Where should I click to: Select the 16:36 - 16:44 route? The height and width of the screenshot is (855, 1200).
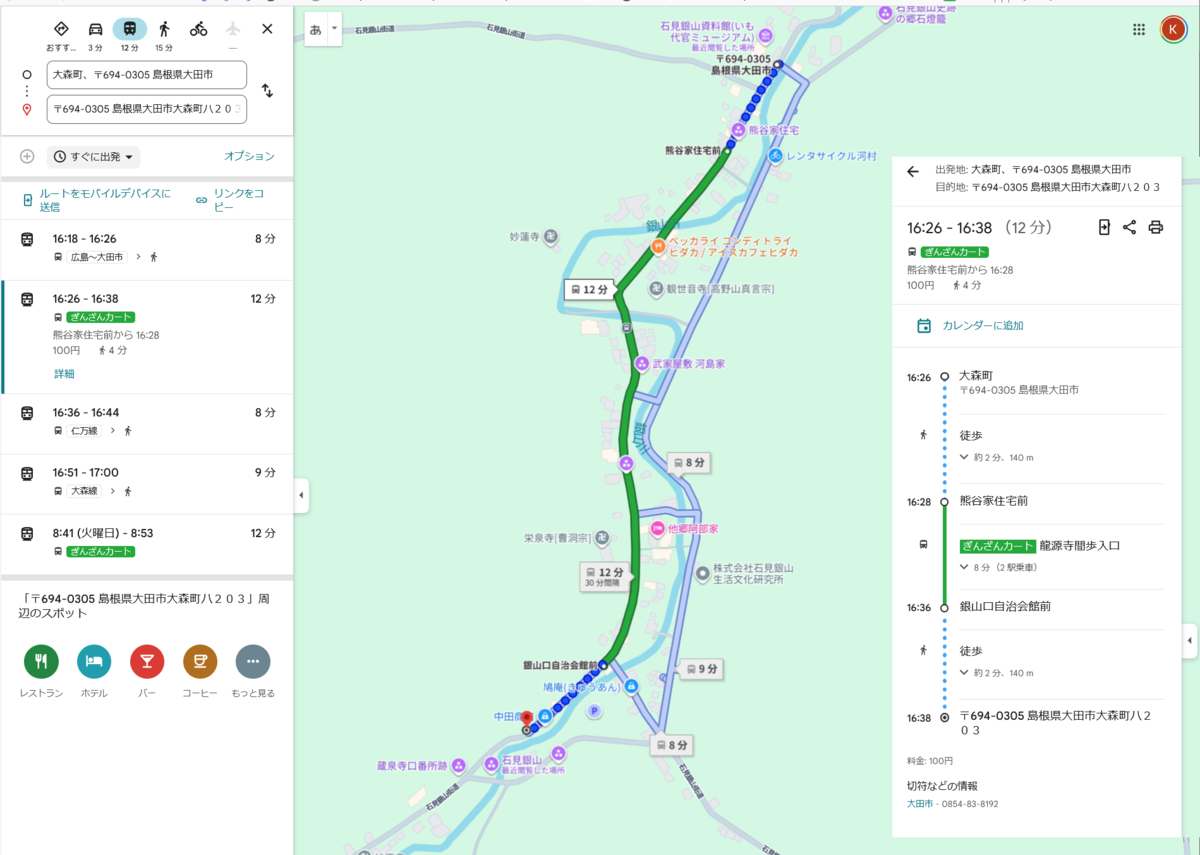point(147,423)
